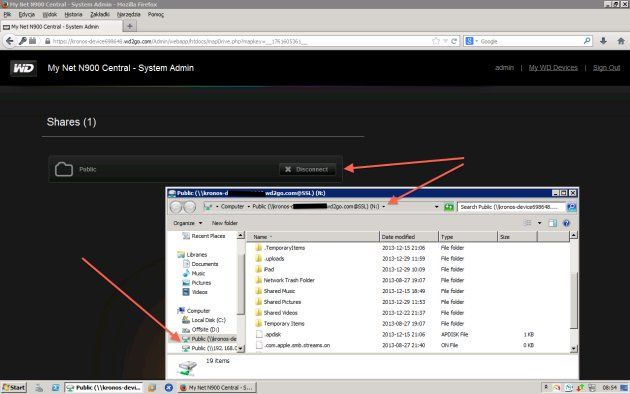
Task: Select Local Disk (C:) in tree
Action: tap(204, 320)
